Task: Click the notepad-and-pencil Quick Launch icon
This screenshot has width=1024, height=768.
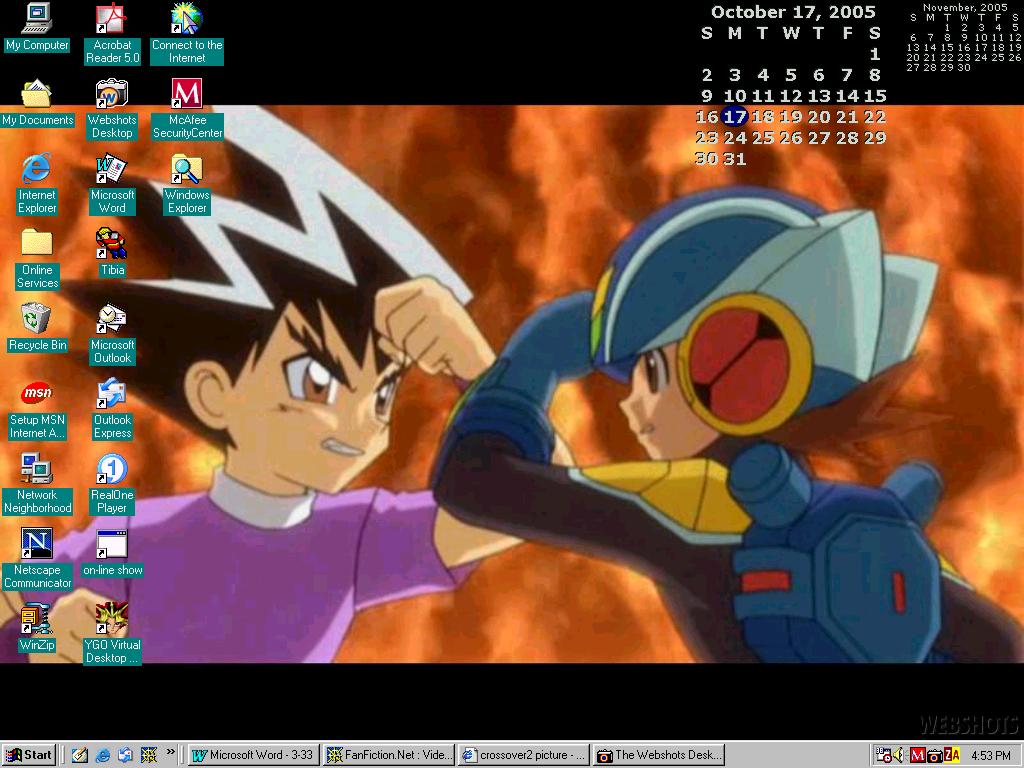Action: pos(80,756)
